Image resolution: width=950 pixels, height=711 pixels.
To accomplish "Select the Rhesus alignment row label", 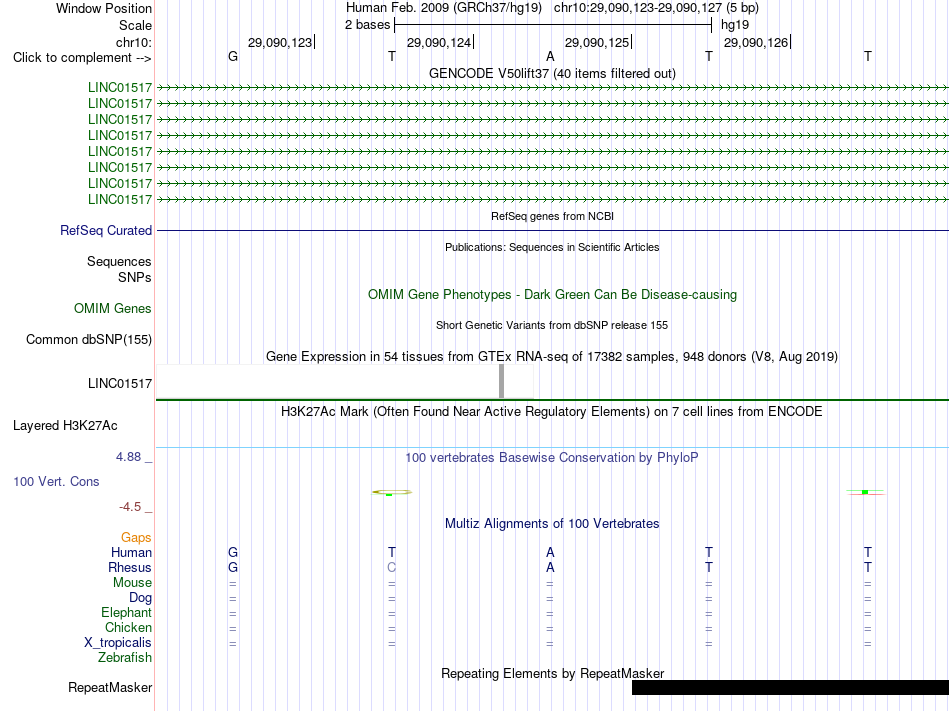I will (130, 567).
